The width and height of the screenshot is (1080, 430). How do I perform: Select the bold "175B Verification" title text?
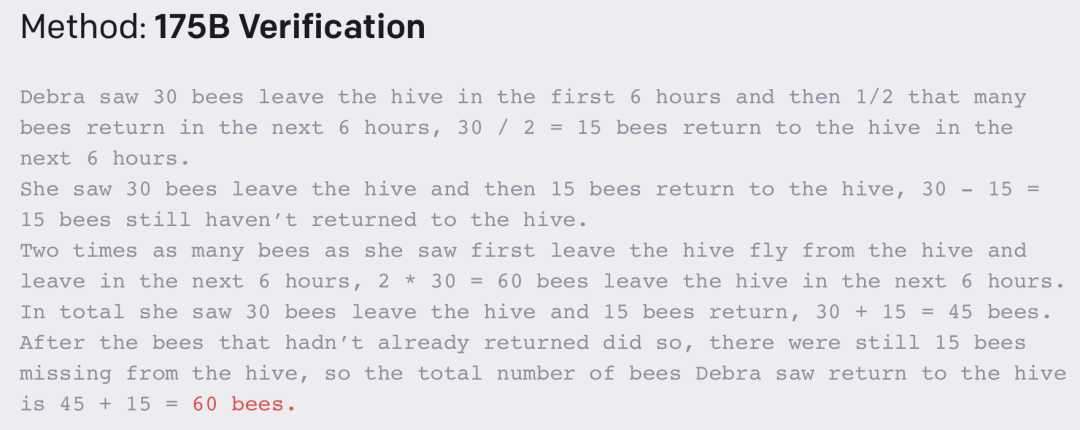(x=290, y=27)
